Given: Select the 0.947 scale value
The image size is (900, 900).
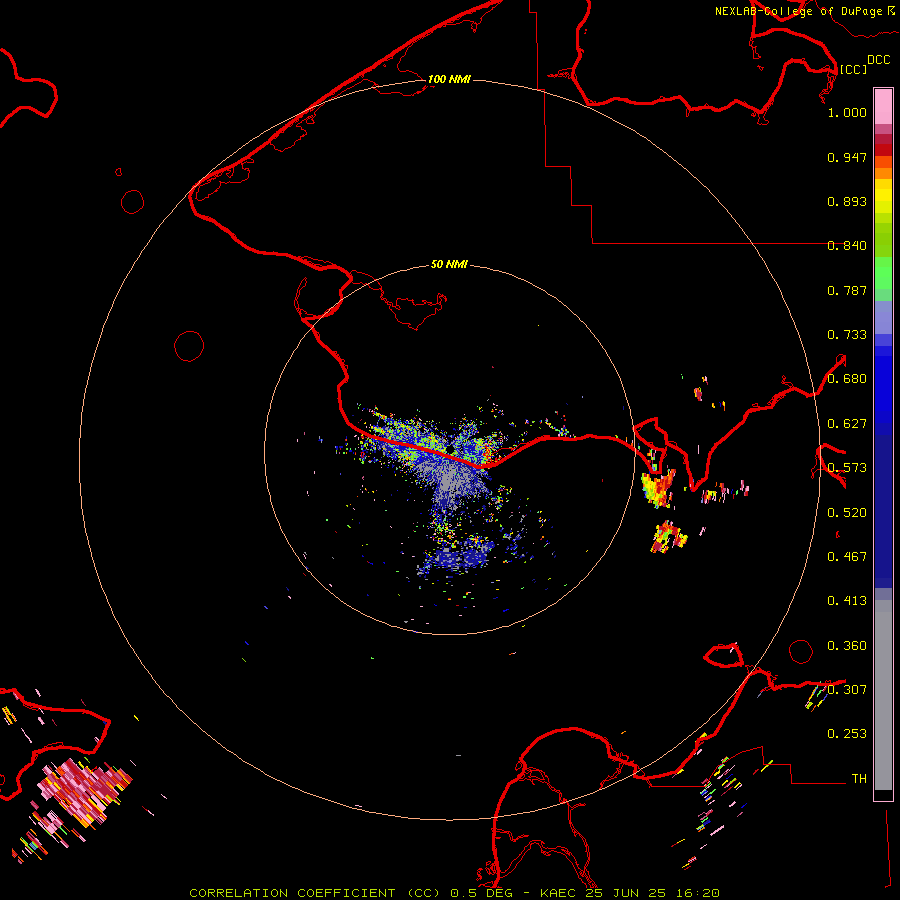Looking at the screenshot, I should coord(847,157).
